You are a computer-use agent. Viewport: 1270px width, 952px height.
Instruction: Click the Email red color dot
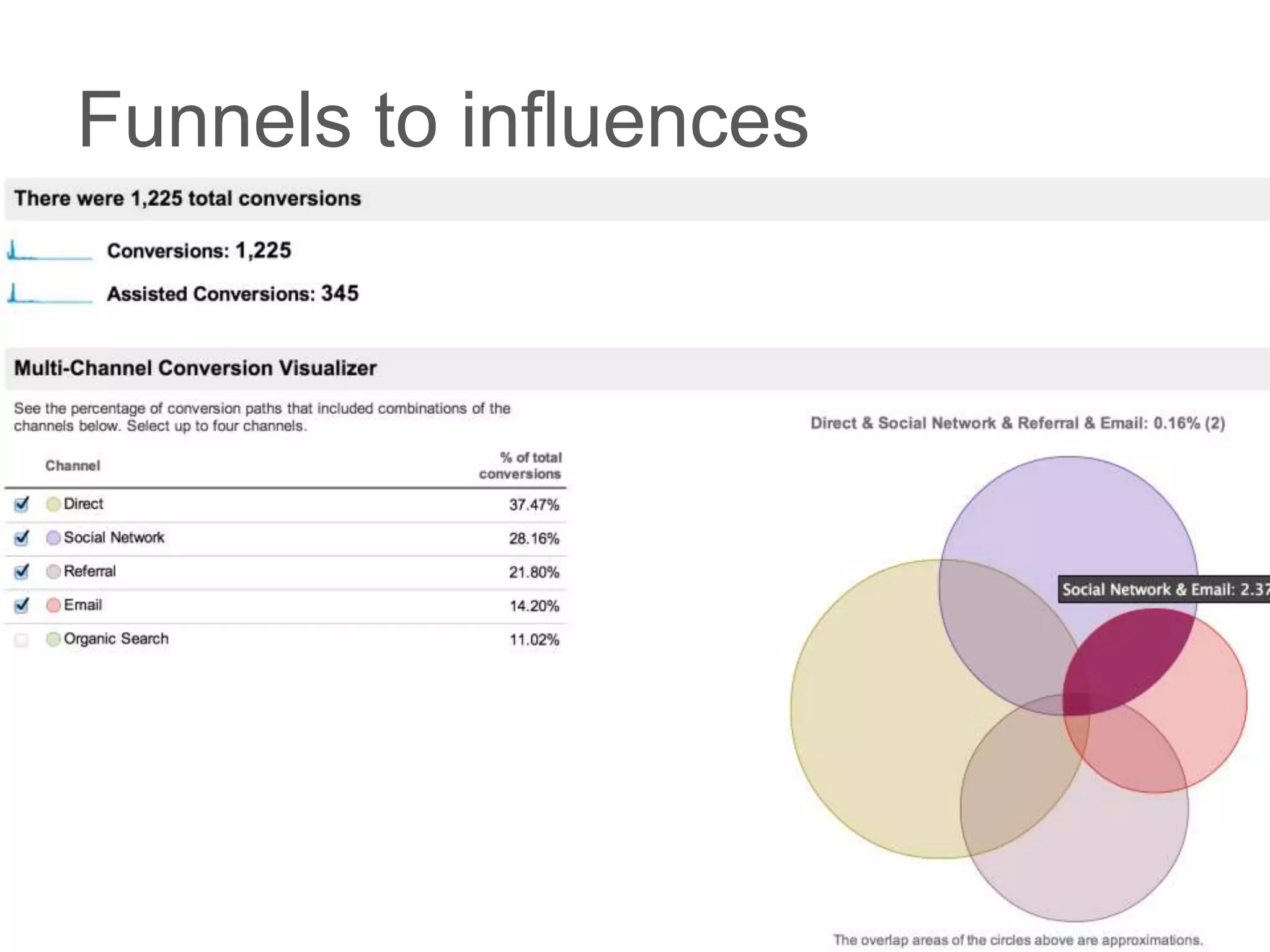(53, 605)
